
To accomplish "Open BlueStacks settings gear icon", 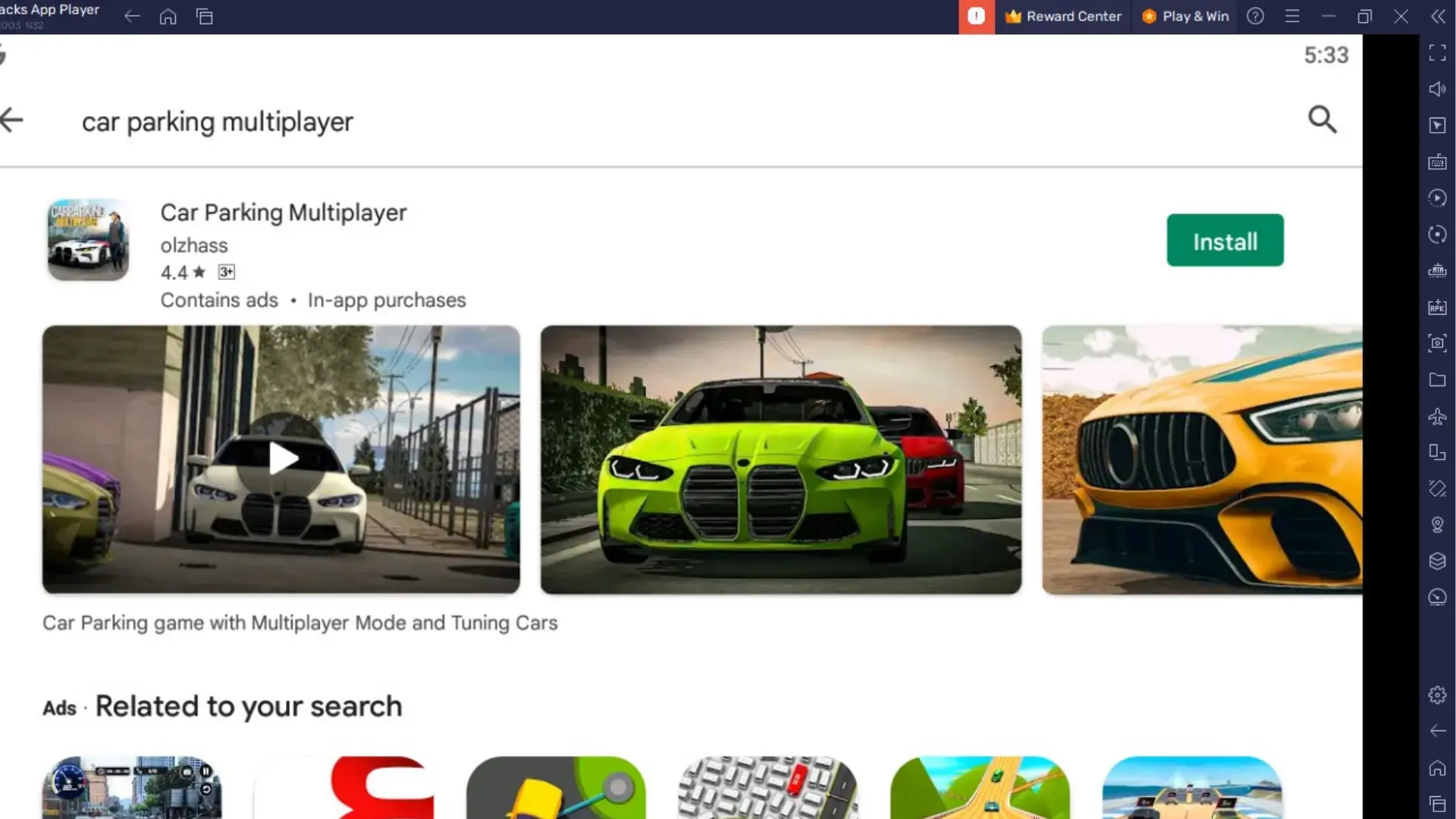I will point(1437,695).
